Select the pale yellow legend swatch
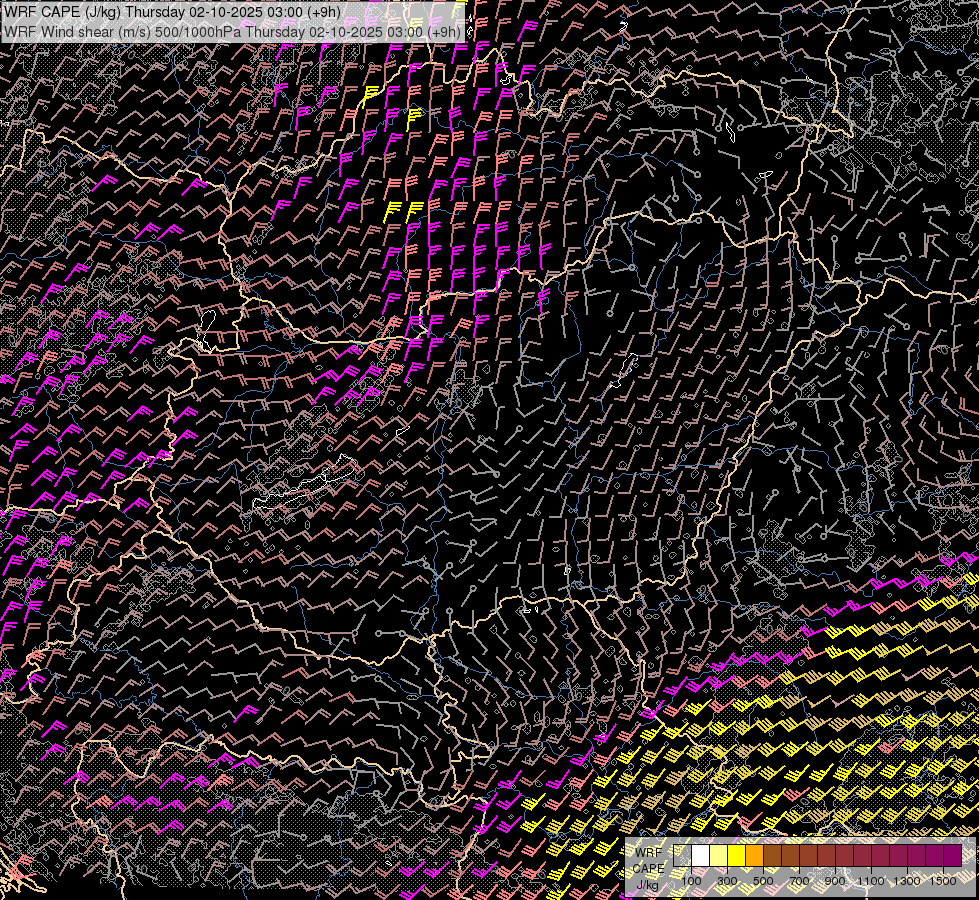Viewport: 979px width, 900px height. [718, 856]
